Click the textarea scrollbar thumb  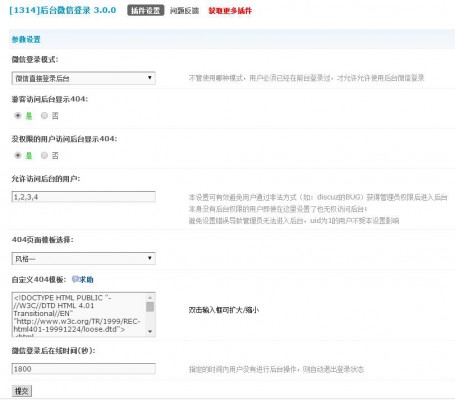150,307
